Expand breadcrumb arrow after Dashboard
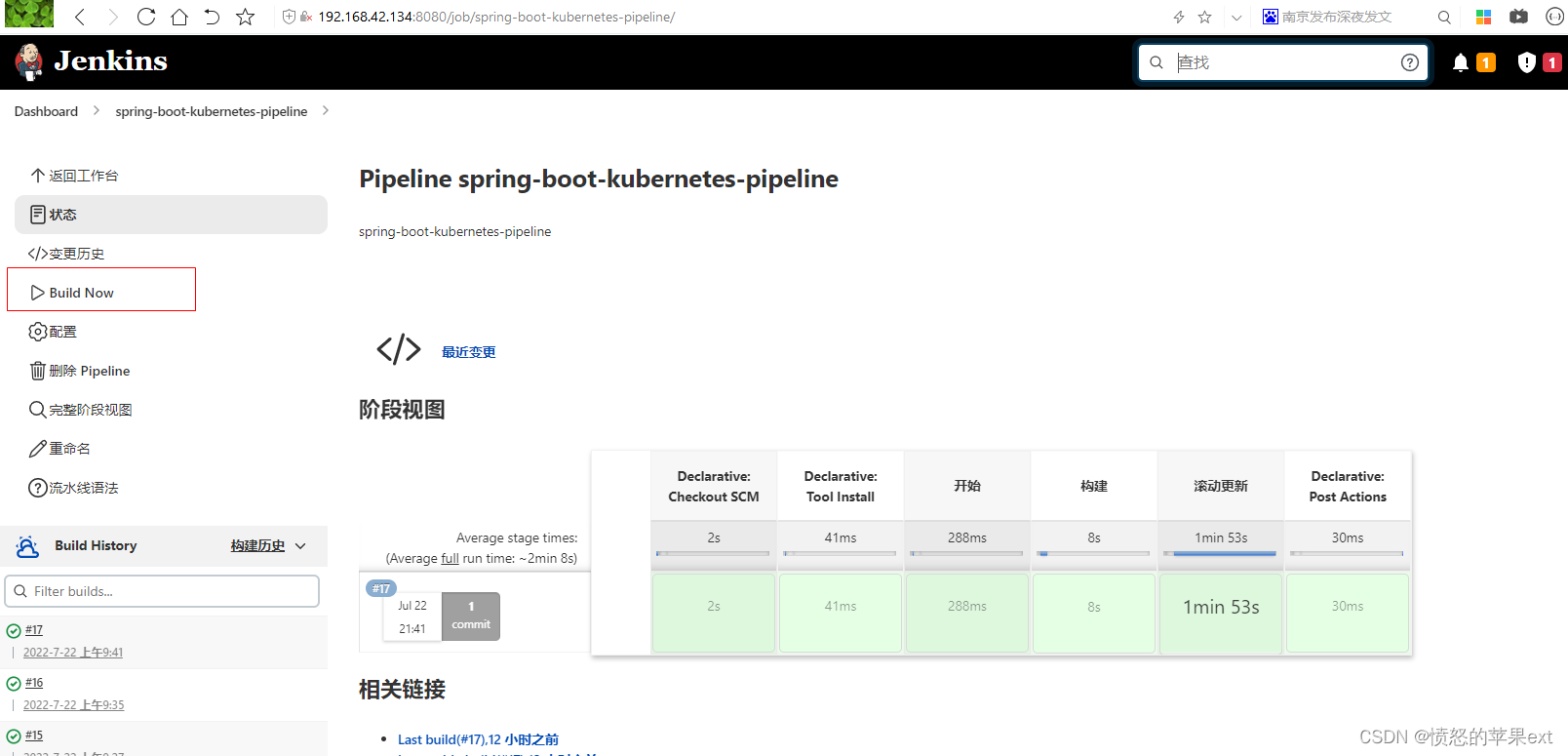This screenshot has height=756, width=1568. 97,110
